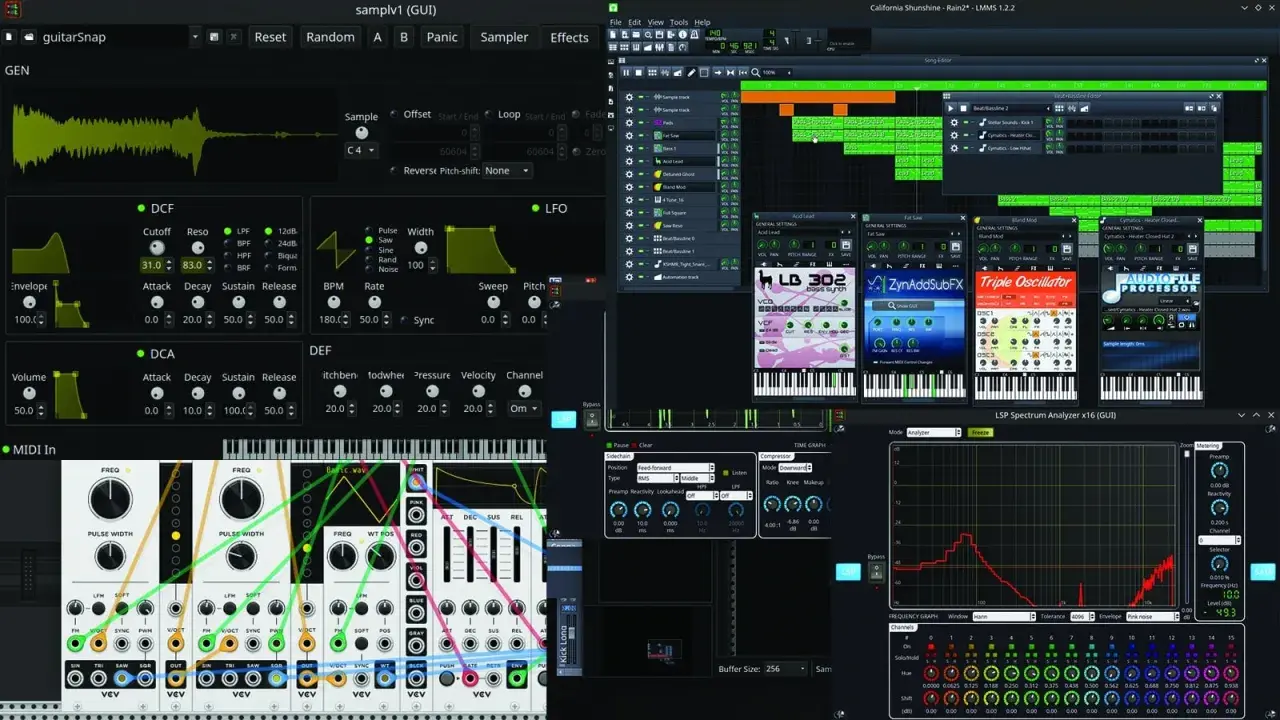Open LMMS File menu
Viewport: 1280px width, 720px height.
pos(615,22)
